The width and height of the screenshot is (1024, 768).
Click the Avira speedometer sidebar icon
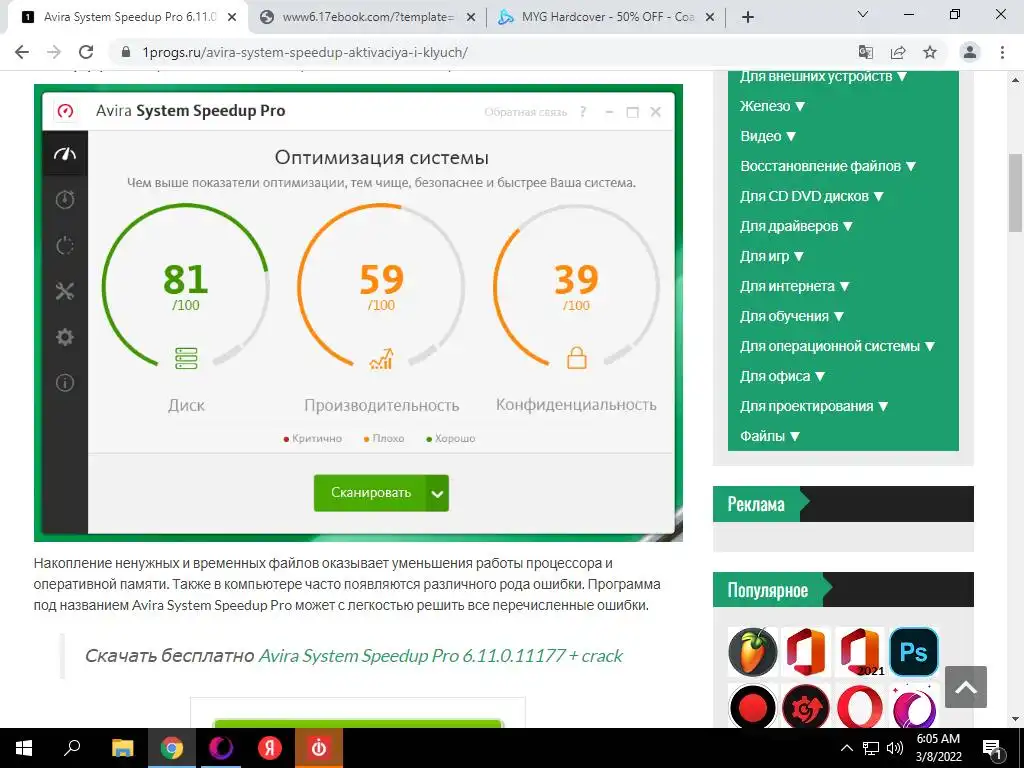point(65,154)
